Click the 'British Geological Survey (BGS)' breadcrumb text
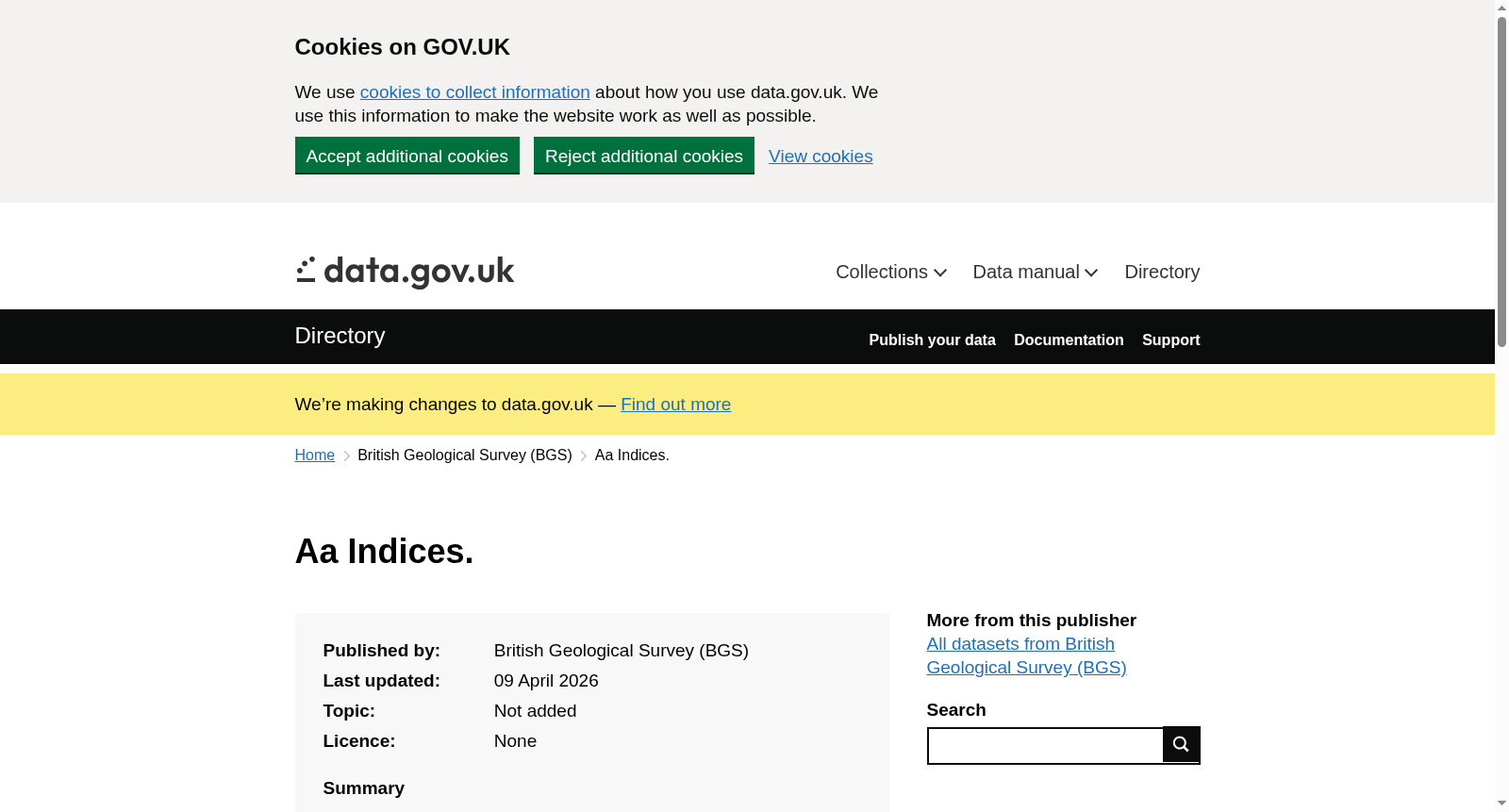Viewport: 1509px width, 812px height. (465, 456)
